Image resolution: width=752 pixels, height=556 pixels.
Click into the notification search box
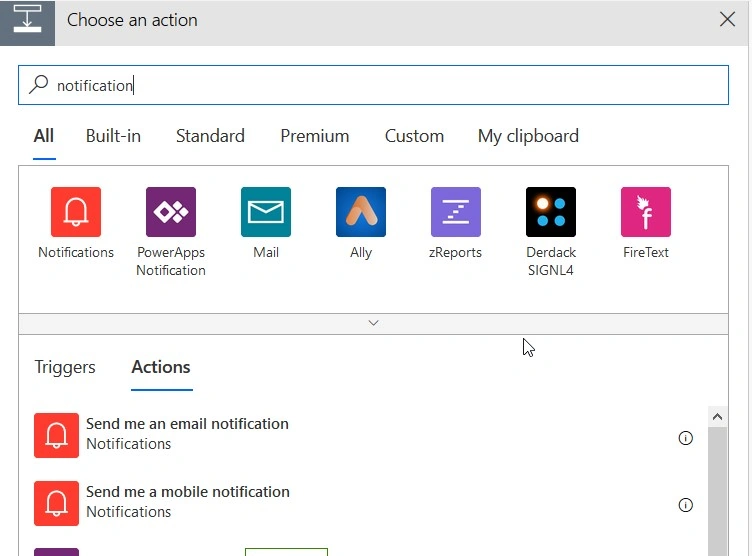click(x=373, y=85)
